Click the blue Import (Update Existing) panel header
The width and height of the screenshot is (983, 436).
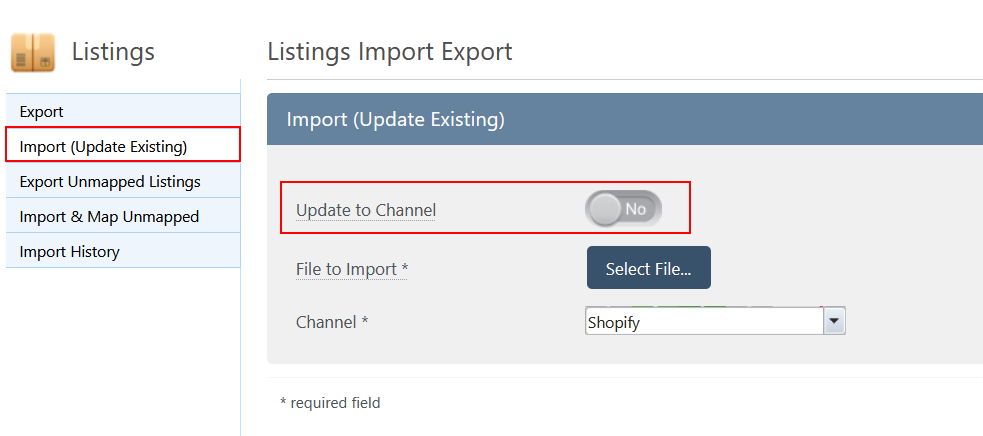(624, 119)
